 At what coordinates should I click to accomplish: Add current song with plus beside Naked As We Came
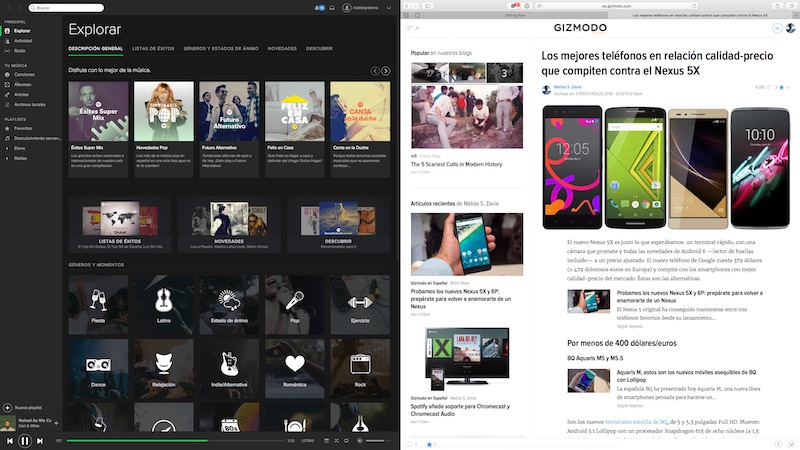click(56, 423)
